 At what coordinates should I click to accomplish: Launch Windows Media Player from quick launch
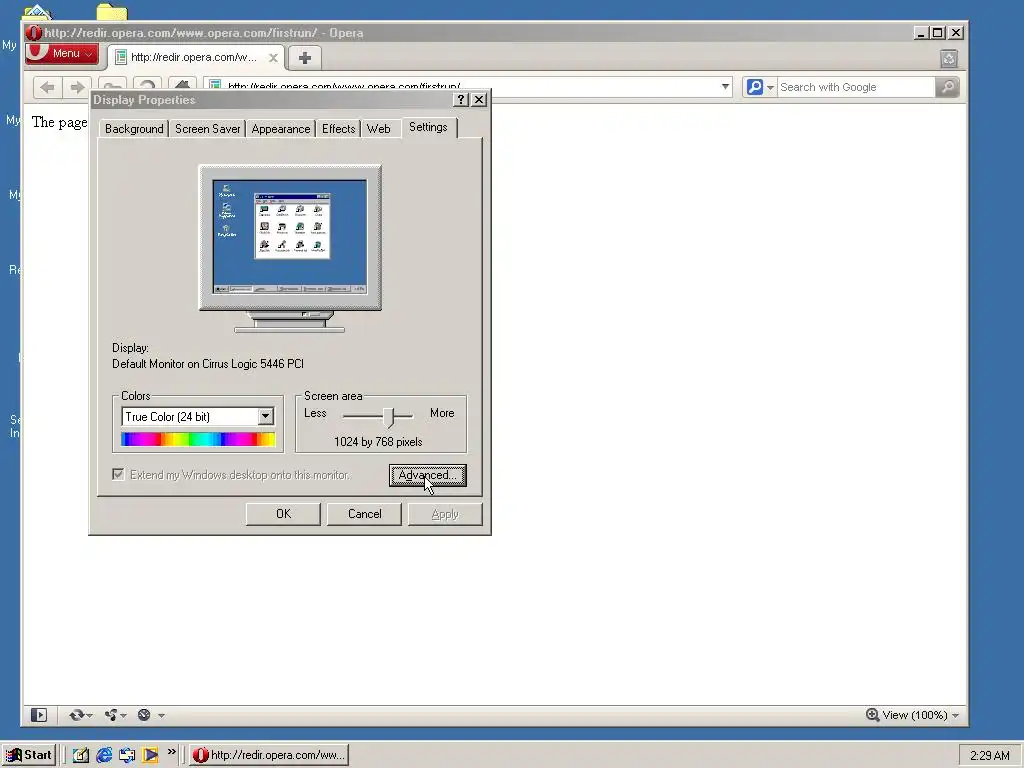click(150, 755)
